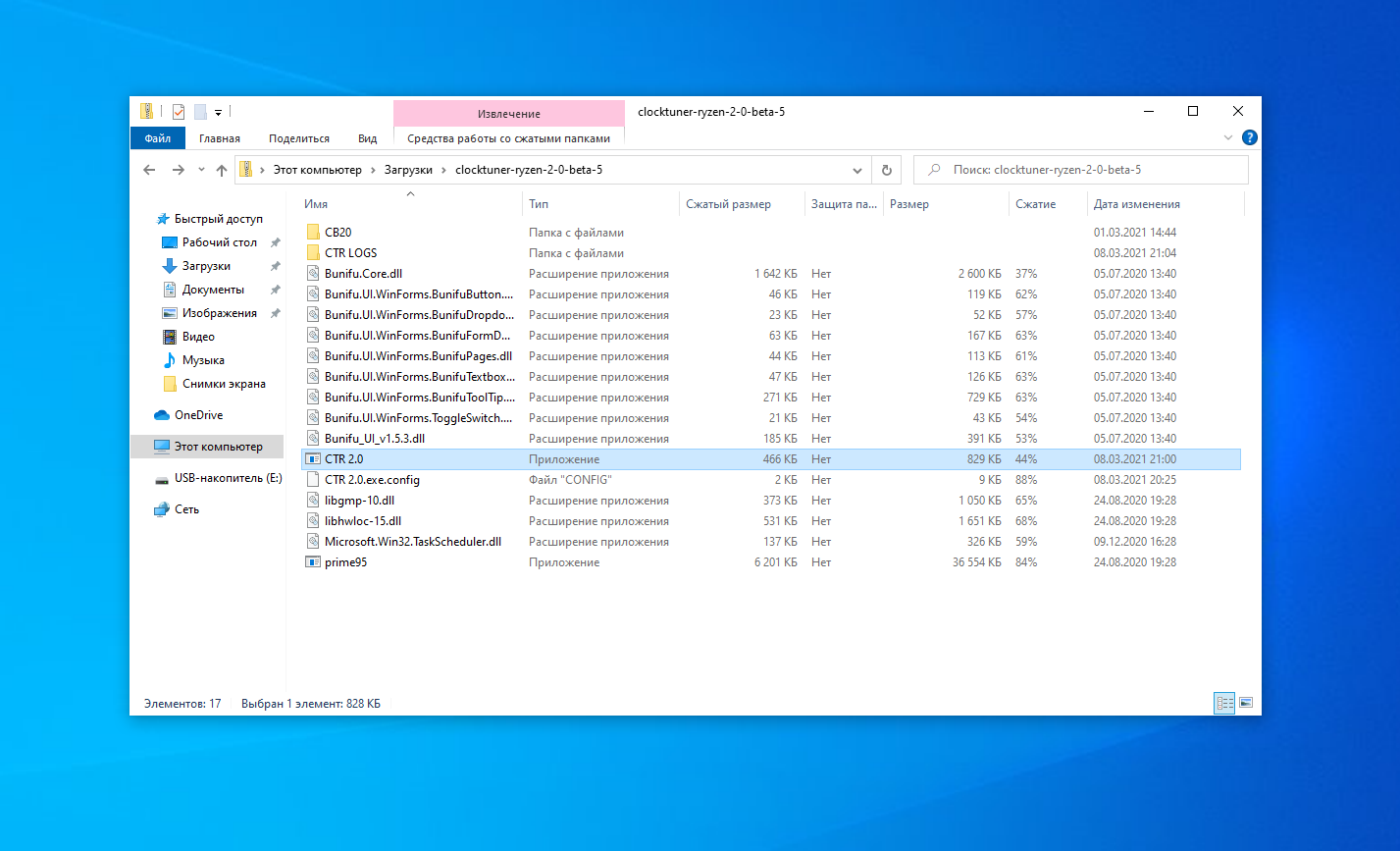Open the recent locations dropdown arrow

(x=202, y=170)
